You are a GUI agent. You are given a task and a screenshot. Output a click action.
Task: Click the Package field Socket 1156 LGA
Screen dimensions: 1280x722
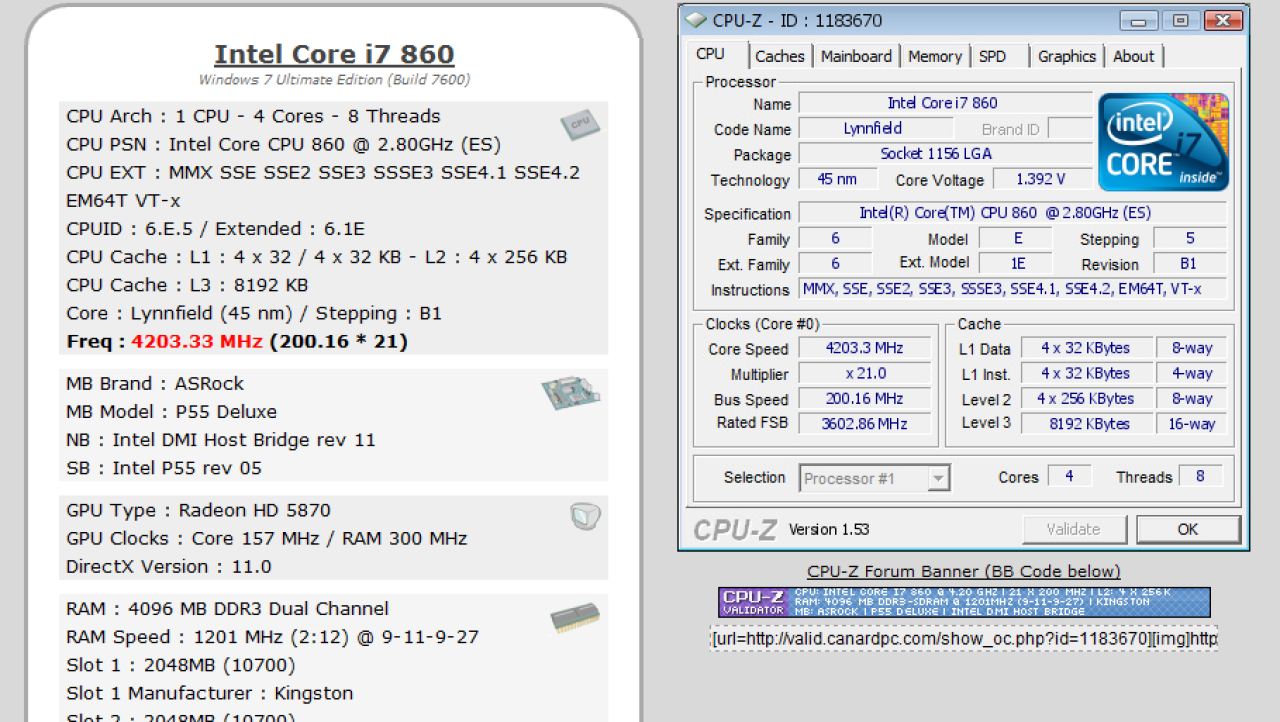pyautogui.click(x=945, y=154)
